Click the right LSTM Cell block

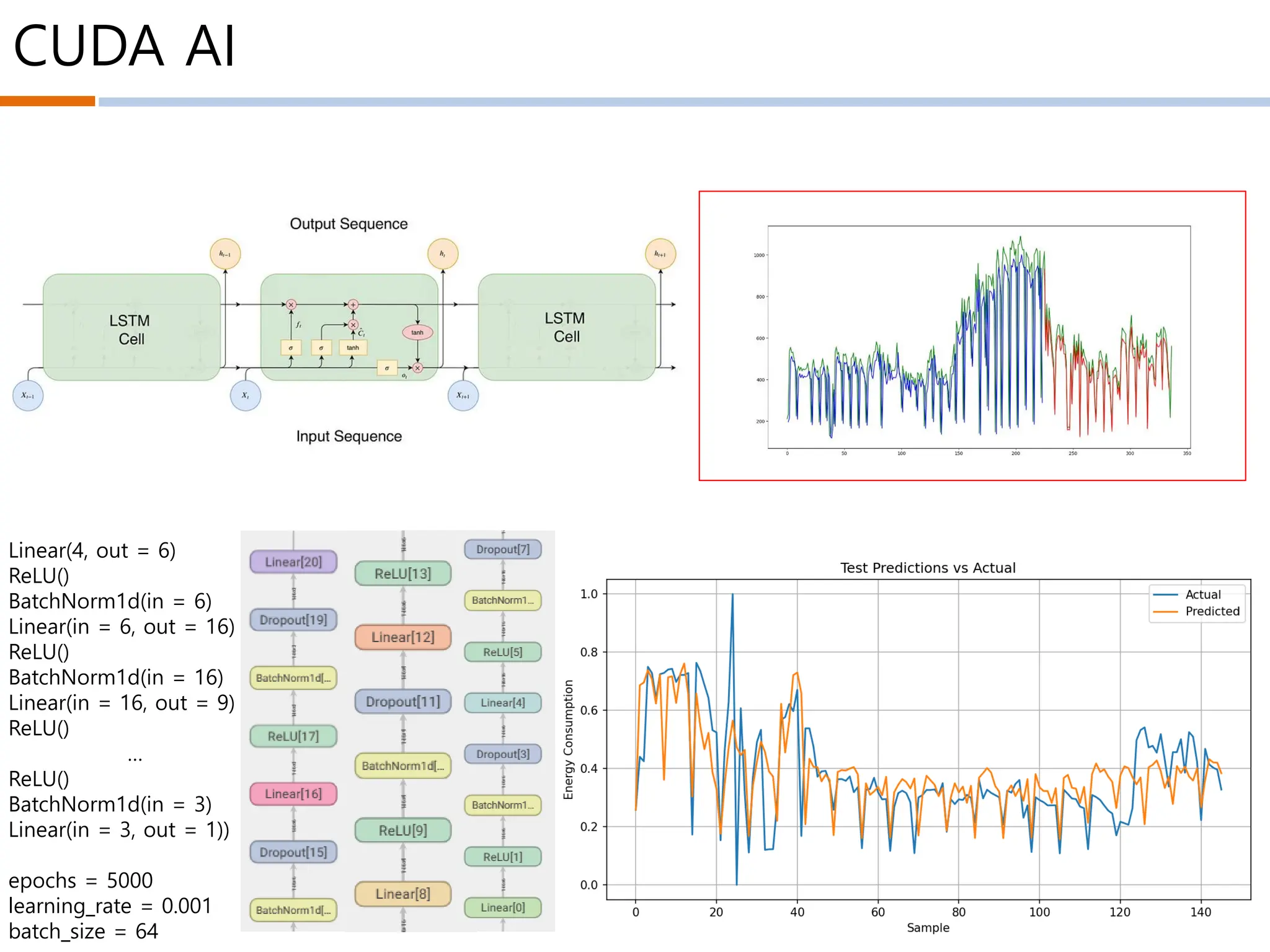click(567, 327)
